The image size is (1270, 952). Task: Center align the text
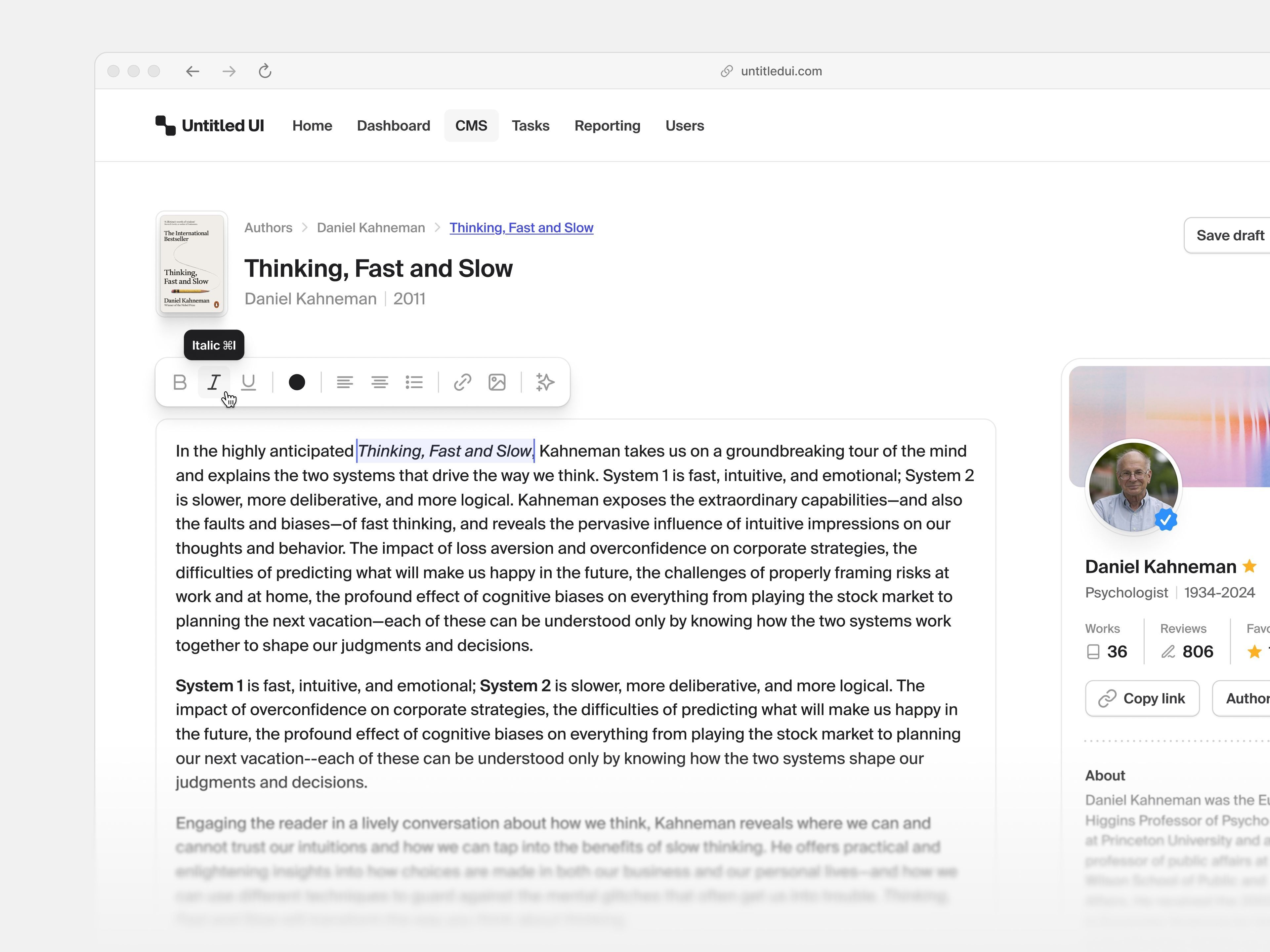tap(379, 382)
